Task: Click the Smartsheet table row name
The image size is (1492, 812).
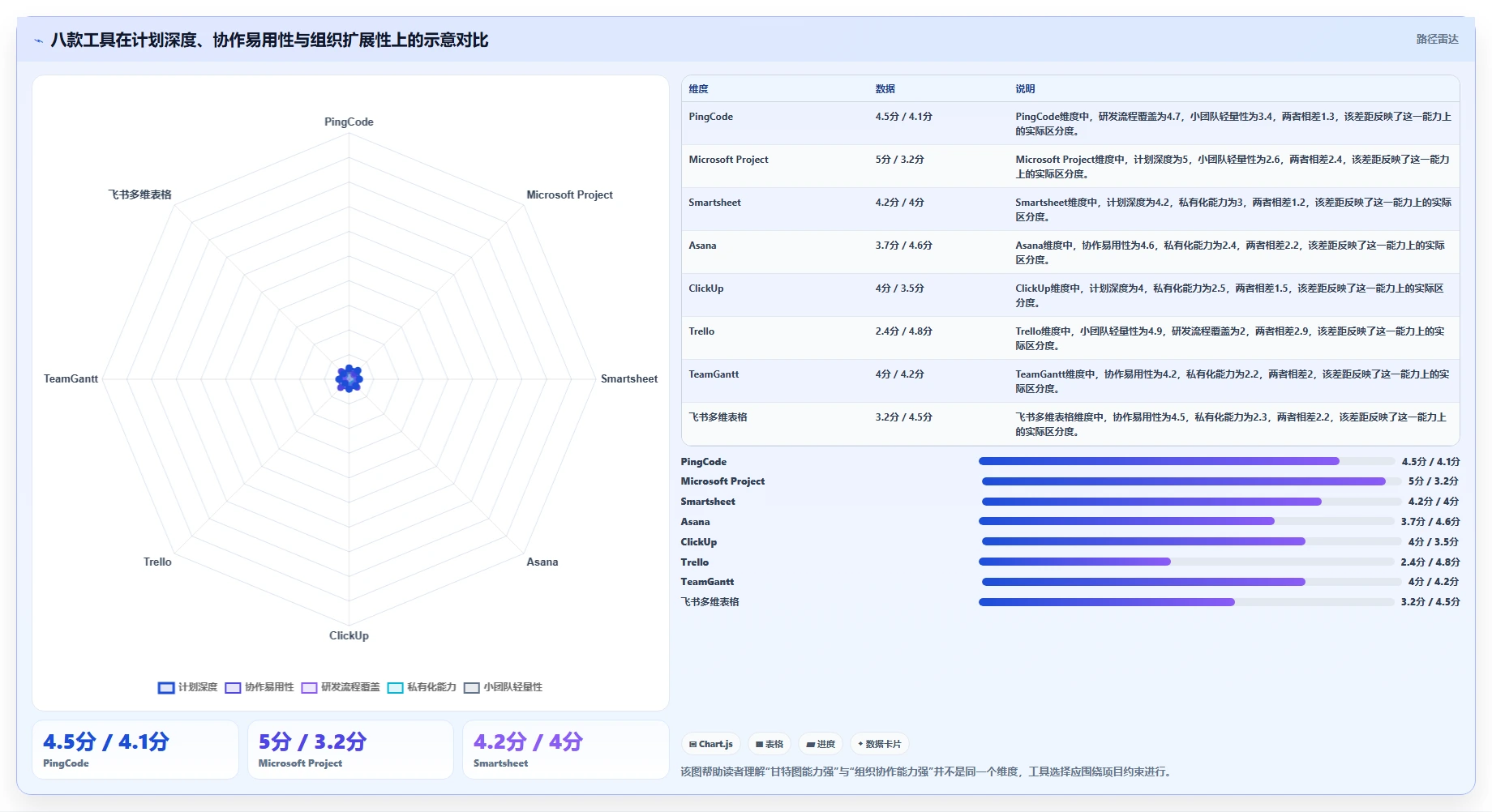Action: pos(714,203)
